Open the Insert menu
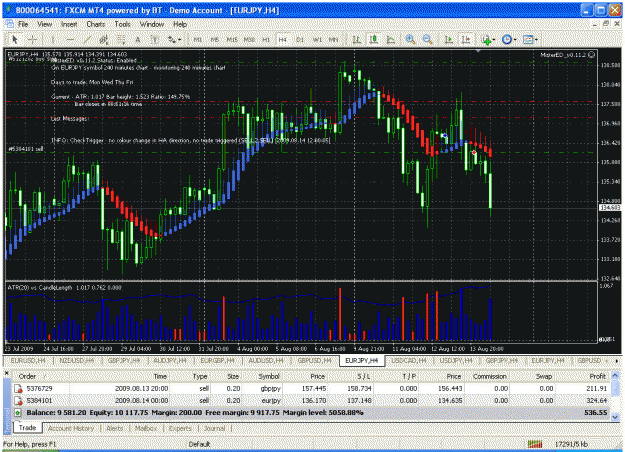 click(69, 24)
